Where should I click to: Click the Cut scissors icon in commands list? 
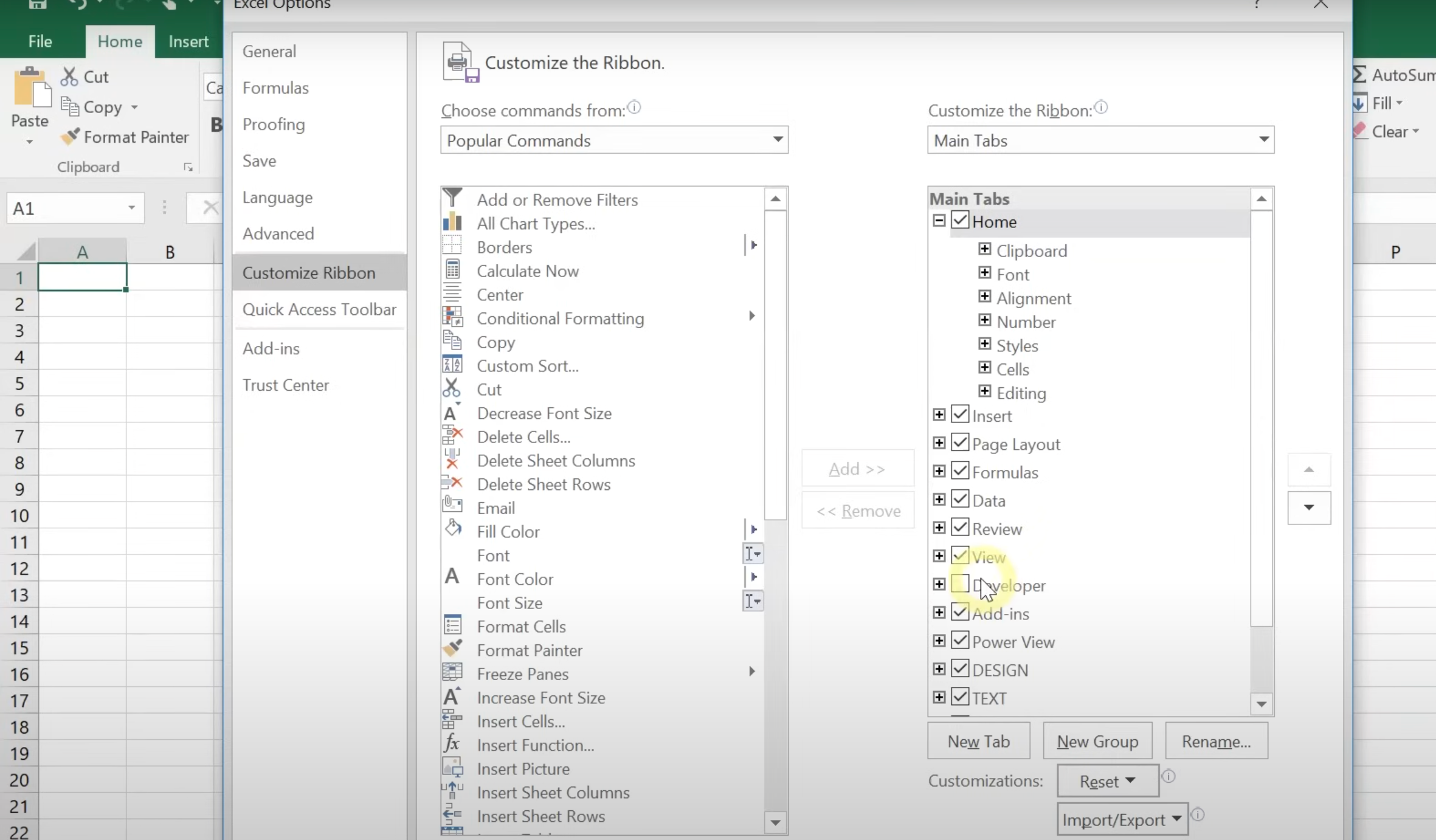coord(452,388)
